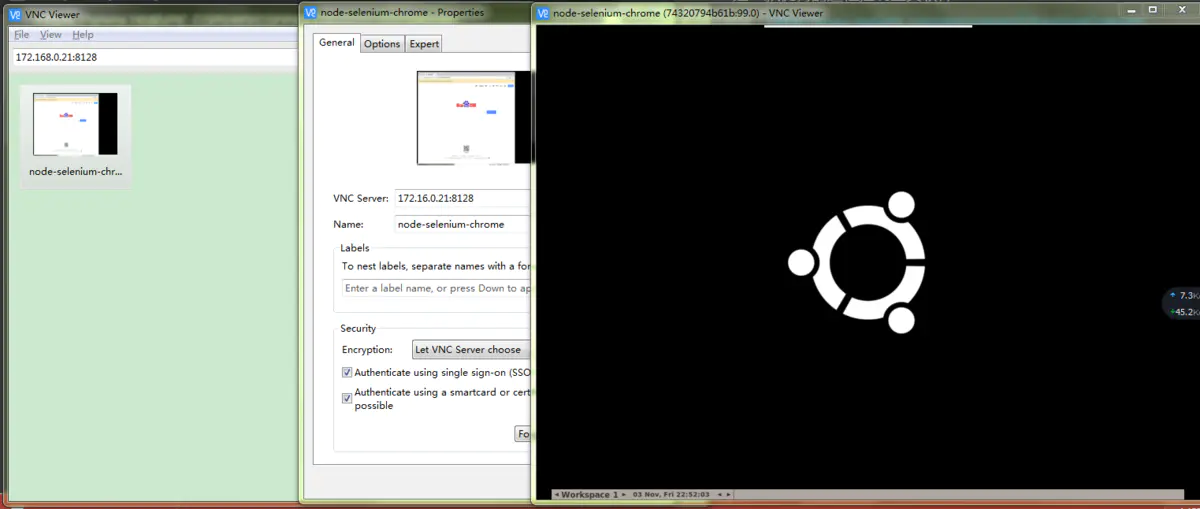This screenshot has width=1200, height=509.
Task: Click the label name entry field
Action: click(436, 288)
